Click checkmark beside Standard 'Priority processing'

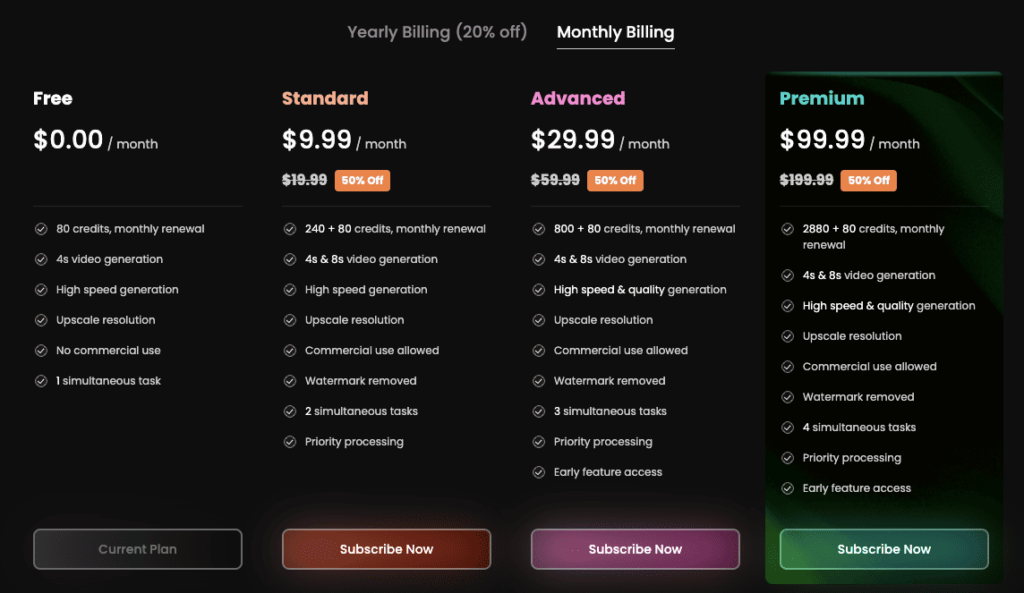290,442
